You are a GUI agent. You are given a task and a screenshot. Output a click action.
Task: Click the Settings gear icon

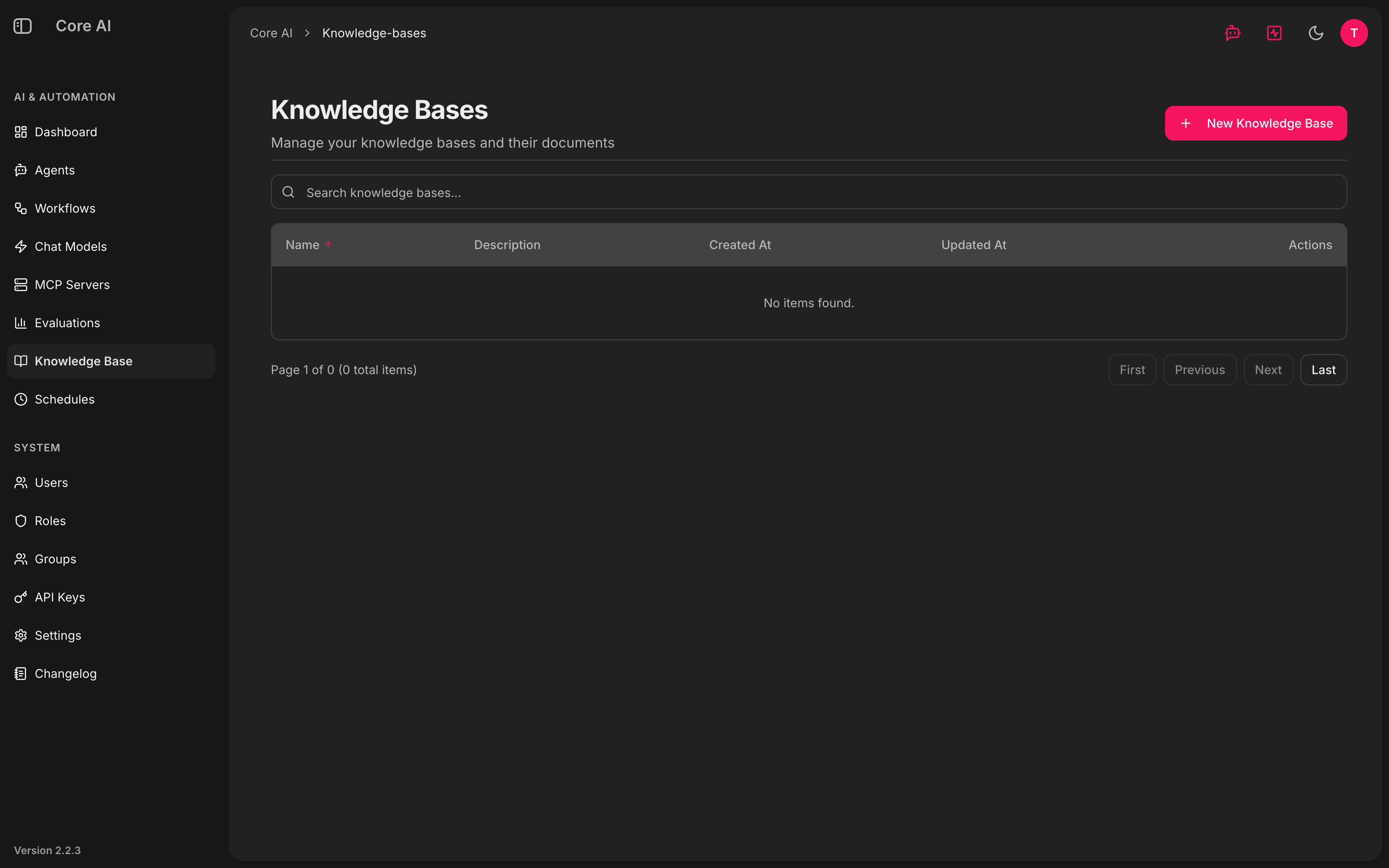pos(21,635)
